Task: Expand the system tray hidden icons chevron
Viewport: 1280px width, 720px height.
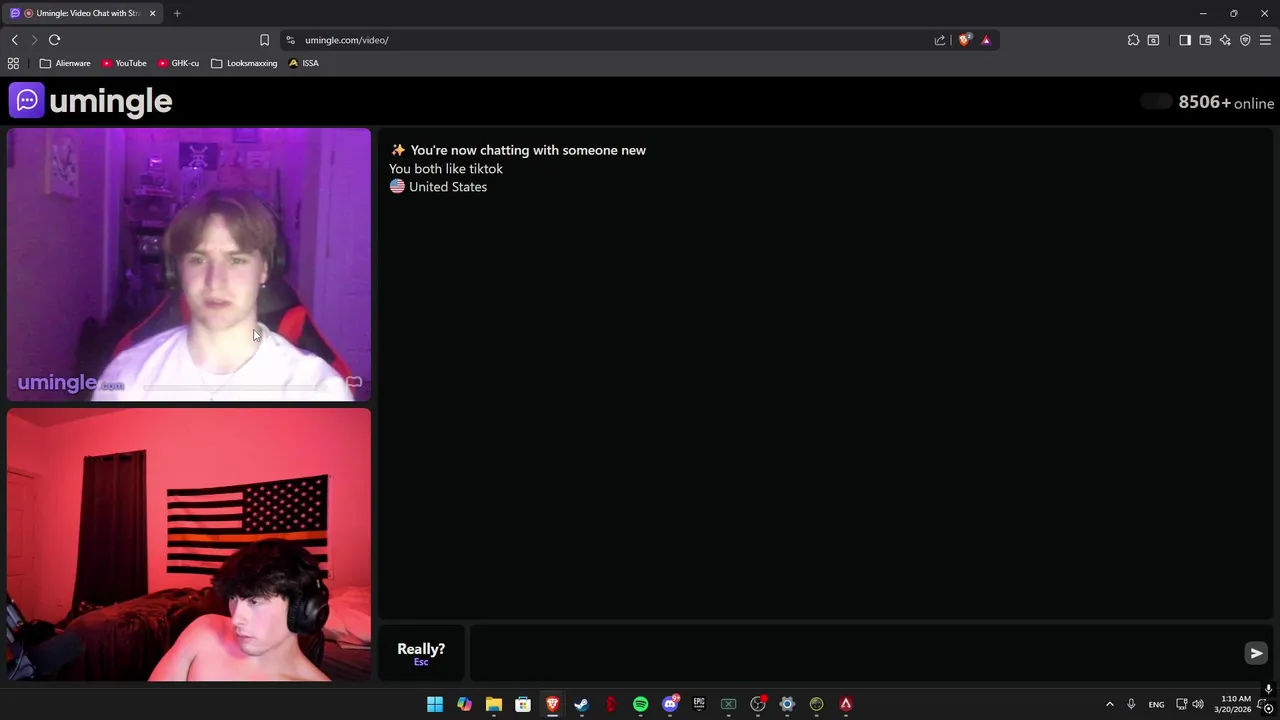Action: pyautogui.click(x=1109, y=704)
